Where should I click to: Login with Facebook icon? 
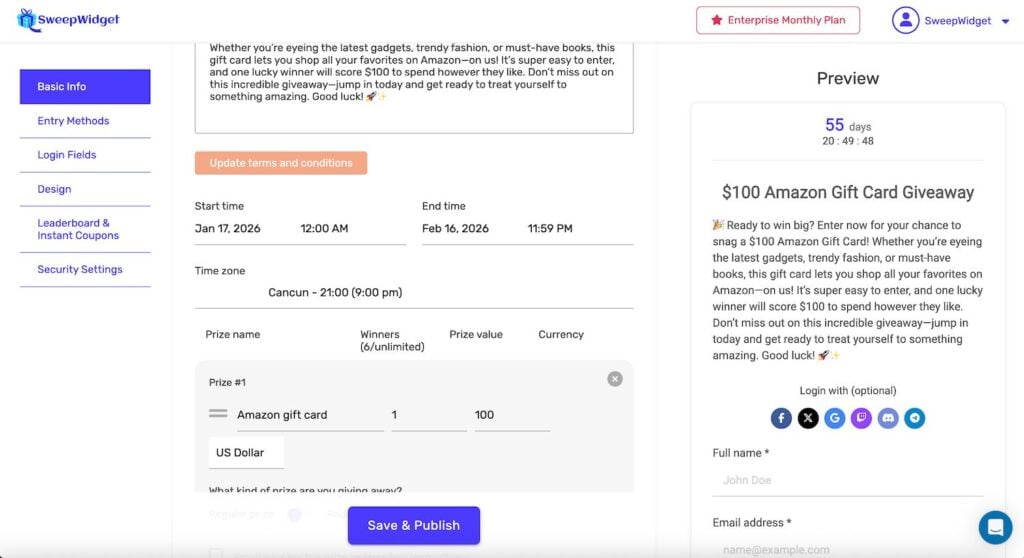point(781,418)
